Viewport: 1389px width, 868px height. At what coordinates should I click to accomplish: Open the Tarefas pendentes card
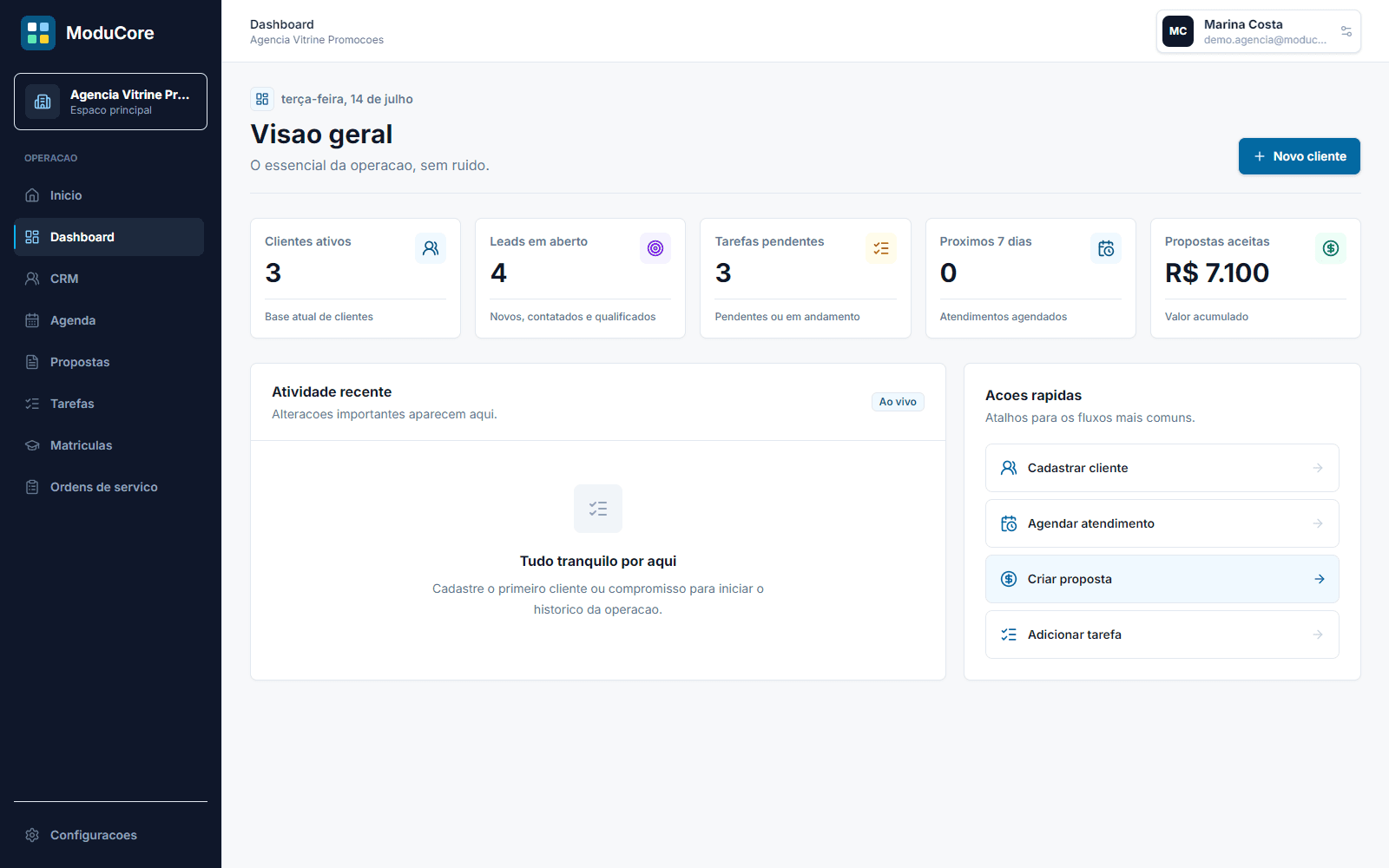pyautogui.click(x=806, y=278)
